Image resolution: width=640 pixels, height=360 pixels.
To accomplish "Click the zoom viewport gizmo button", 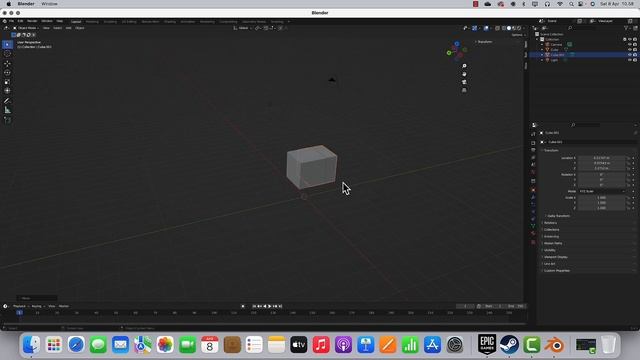I will [464, 66].
